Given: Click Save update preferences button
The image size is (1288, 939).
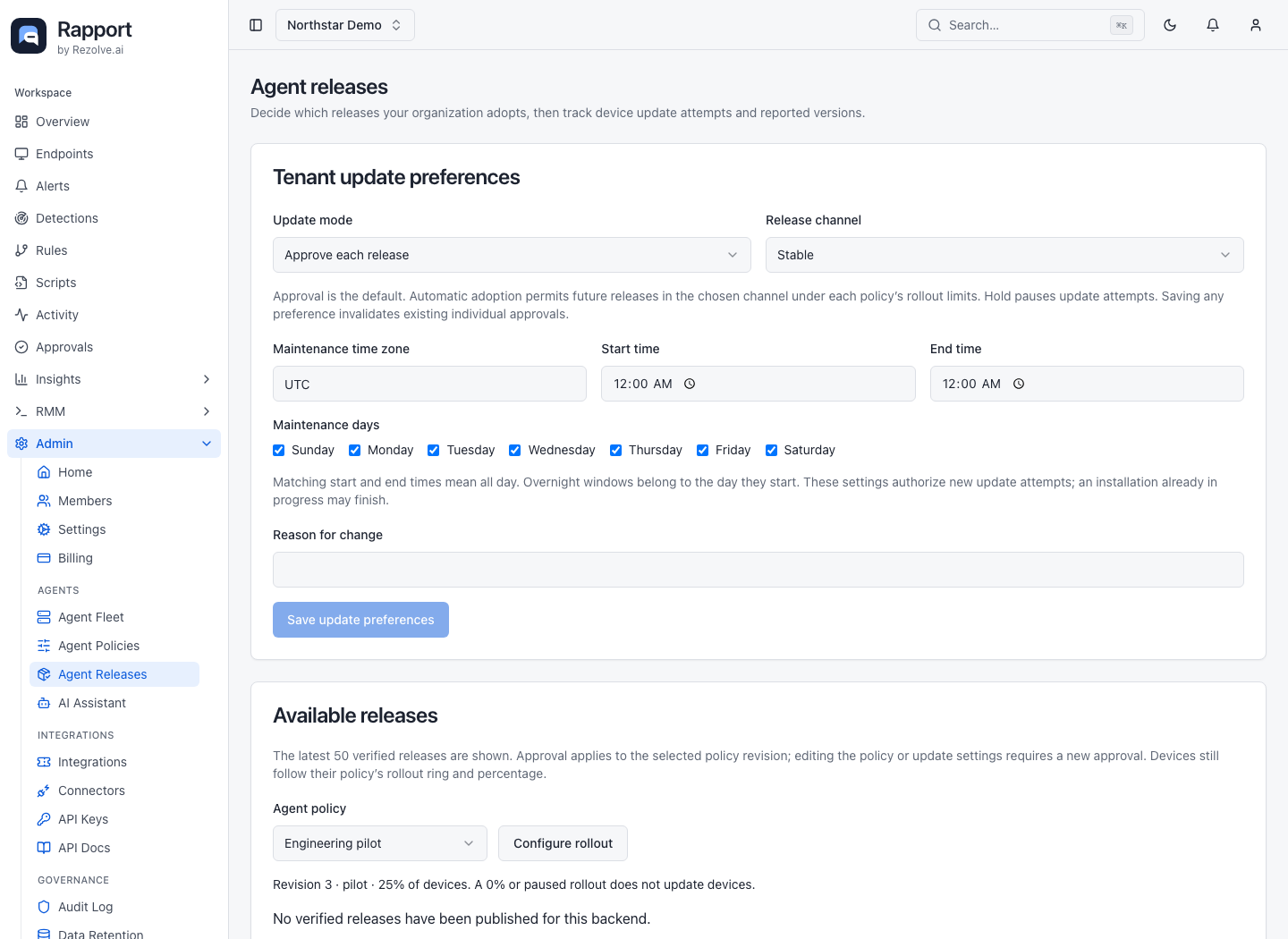Looking at the screenshot, I should click(x=360, y=620).
